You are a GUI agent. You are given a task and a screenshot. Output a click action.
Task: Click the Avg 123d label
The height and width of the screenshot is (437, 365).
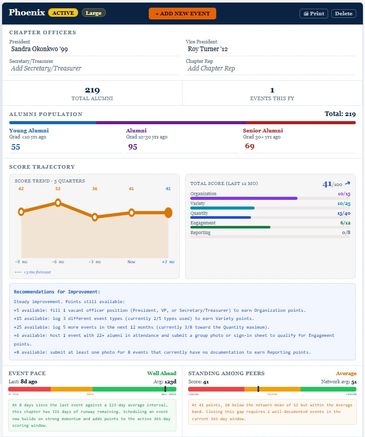point(165,381)
